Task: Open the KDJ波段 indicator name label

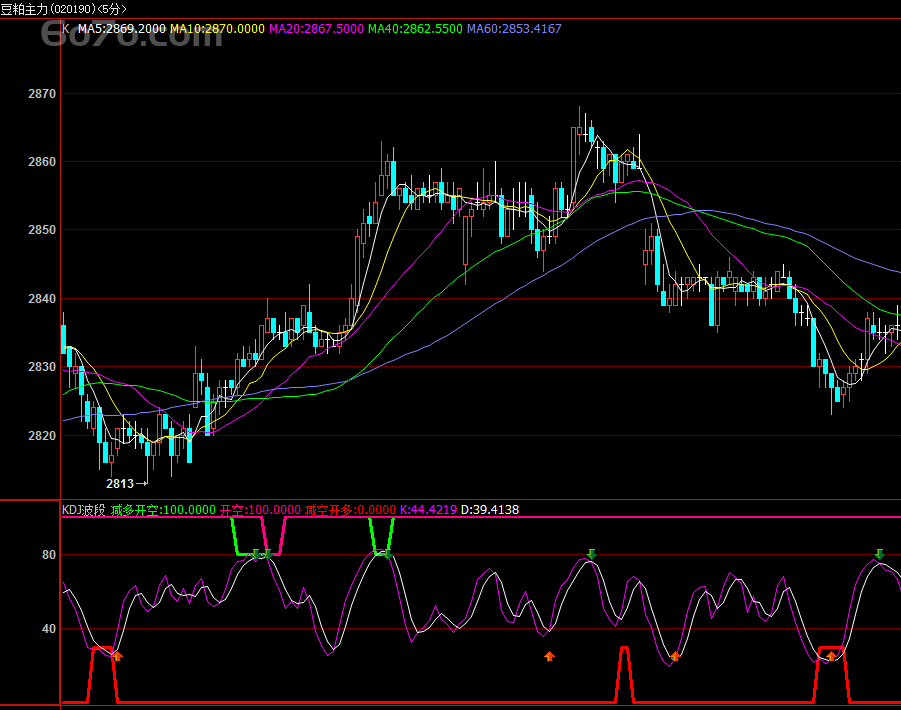Action: click(84, 510)
